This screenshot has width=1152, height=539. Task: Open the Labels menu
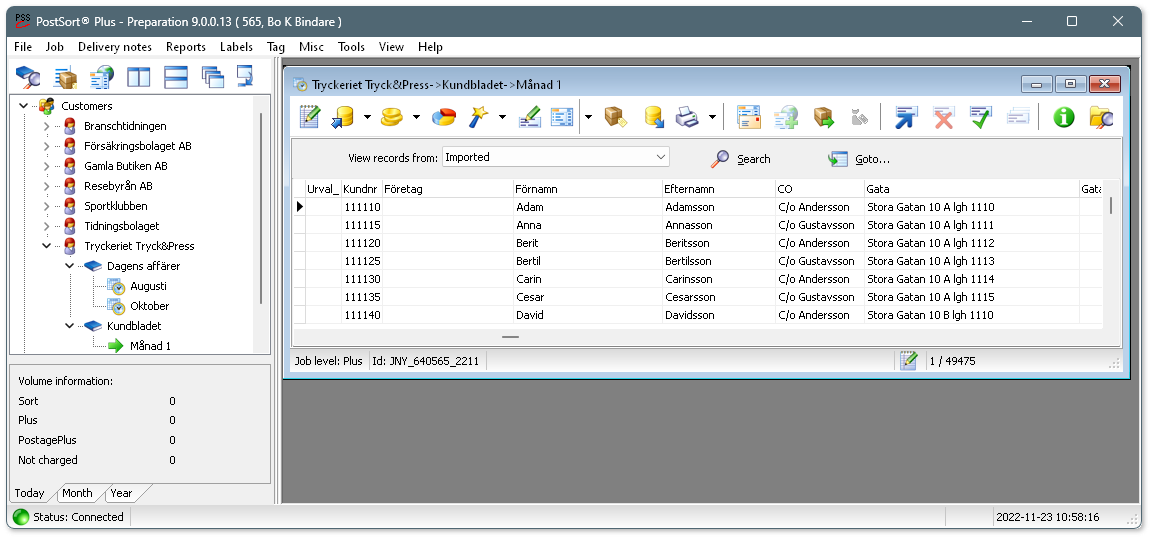tap(236, 46)
